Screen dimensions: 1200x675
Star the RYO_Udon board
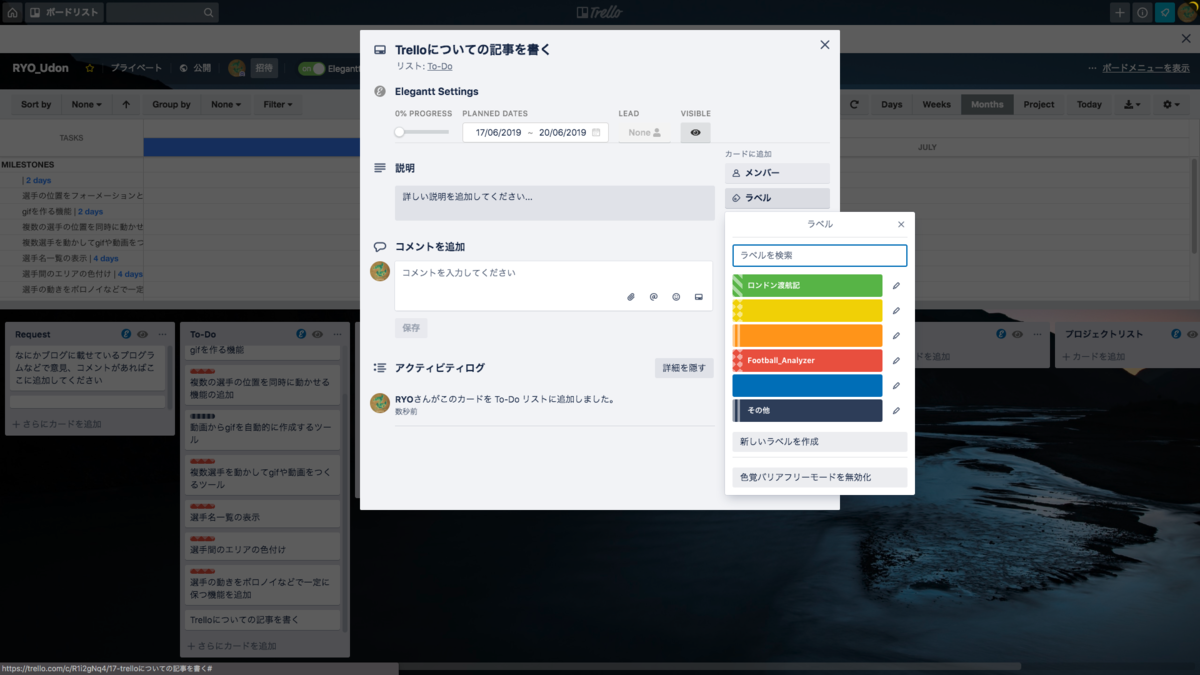click(88, 67)
